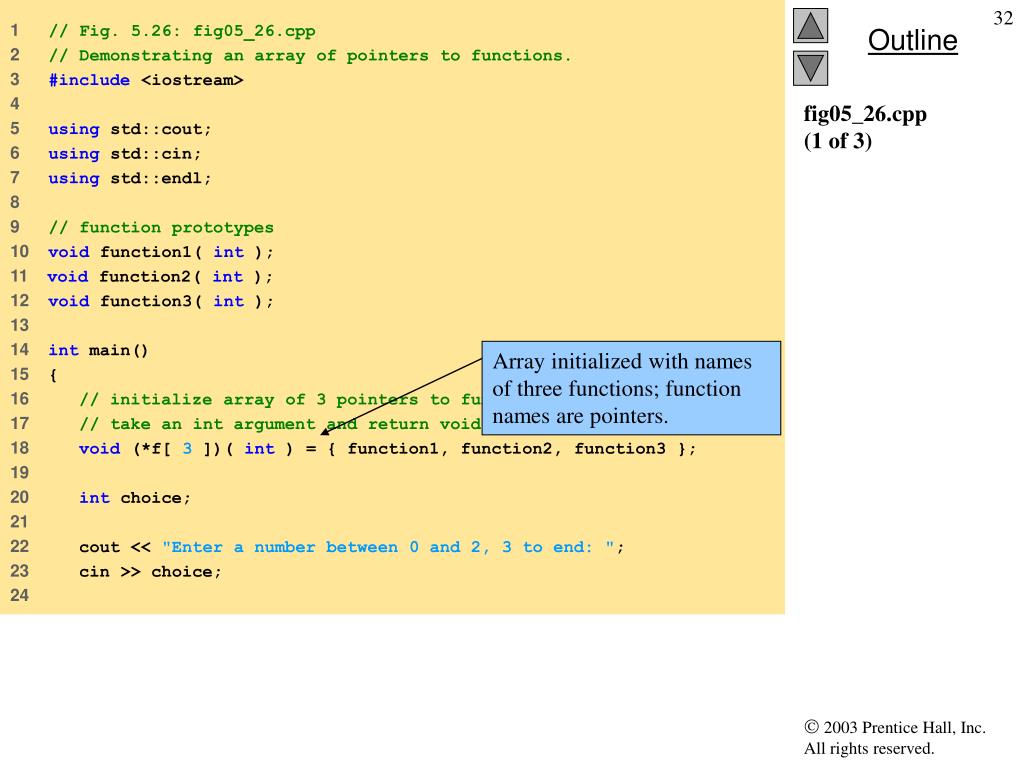Viewport: 1024px width, 768px height.
Task: Click the "using std::cout;" line
Action: coord(129,129)
